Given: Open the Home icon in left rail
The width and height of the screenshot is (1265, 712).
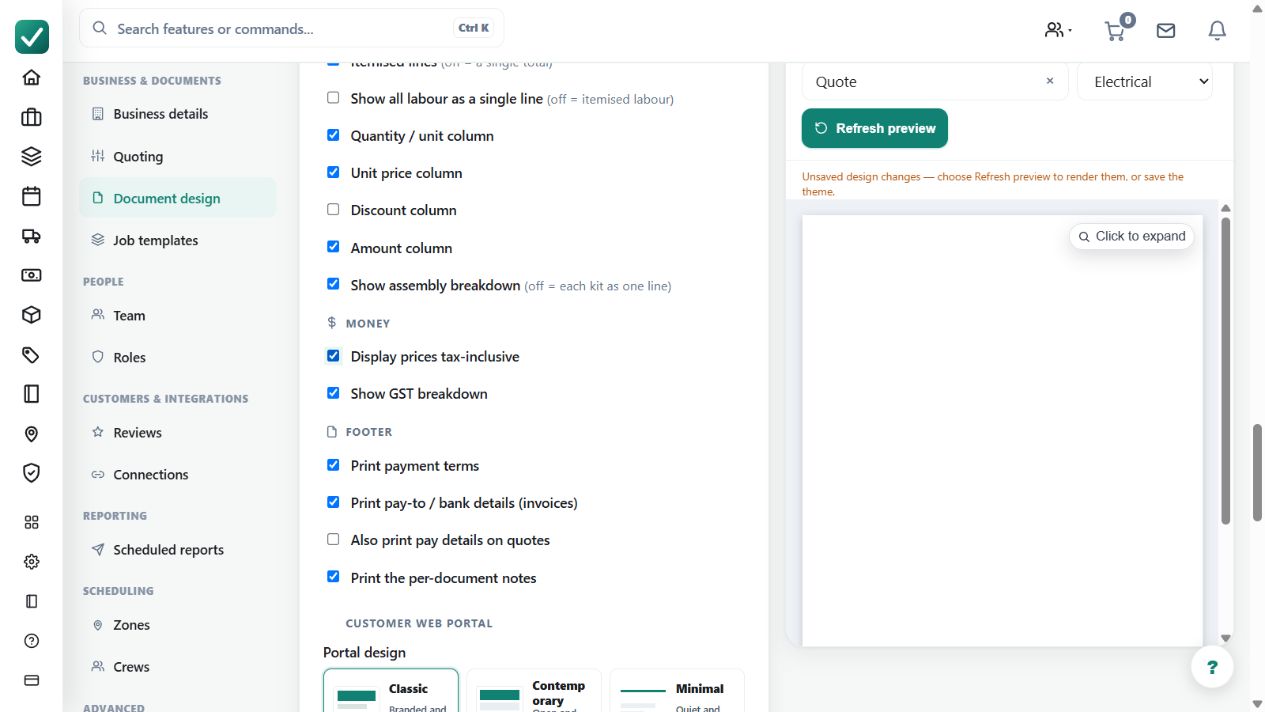Looking at the screenshot, I should point(31,78).
